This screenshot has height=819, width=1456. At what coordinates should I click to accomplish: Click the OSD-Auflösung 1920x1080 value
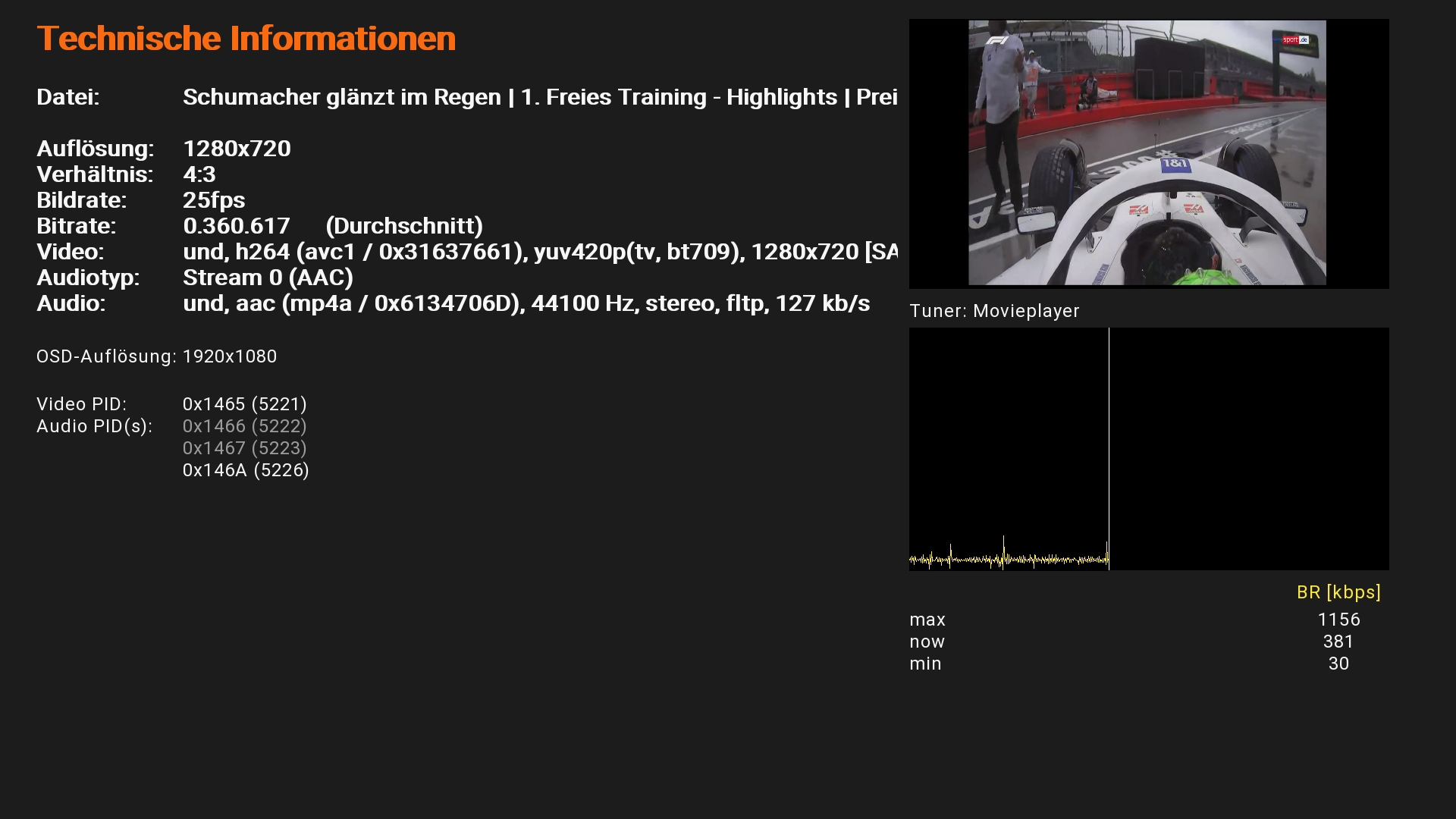click(230, 356)
